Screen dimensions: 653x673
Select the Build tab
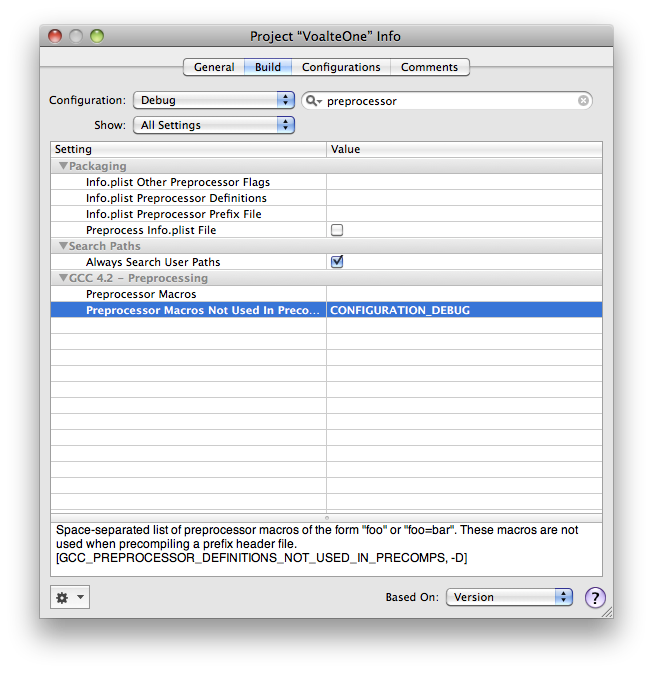[x=267, y=67]
